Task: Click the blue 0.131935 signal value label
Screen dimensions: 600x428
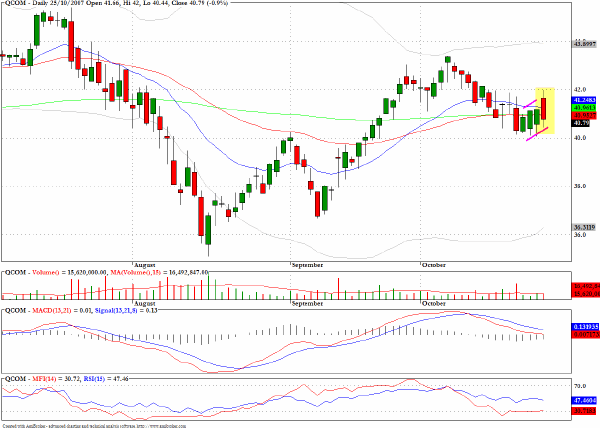Action: coord(584,327)
